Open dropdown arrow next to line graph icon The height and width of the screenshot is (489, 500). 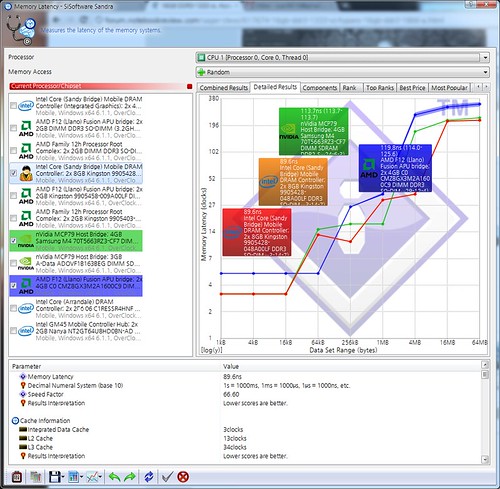100,477
